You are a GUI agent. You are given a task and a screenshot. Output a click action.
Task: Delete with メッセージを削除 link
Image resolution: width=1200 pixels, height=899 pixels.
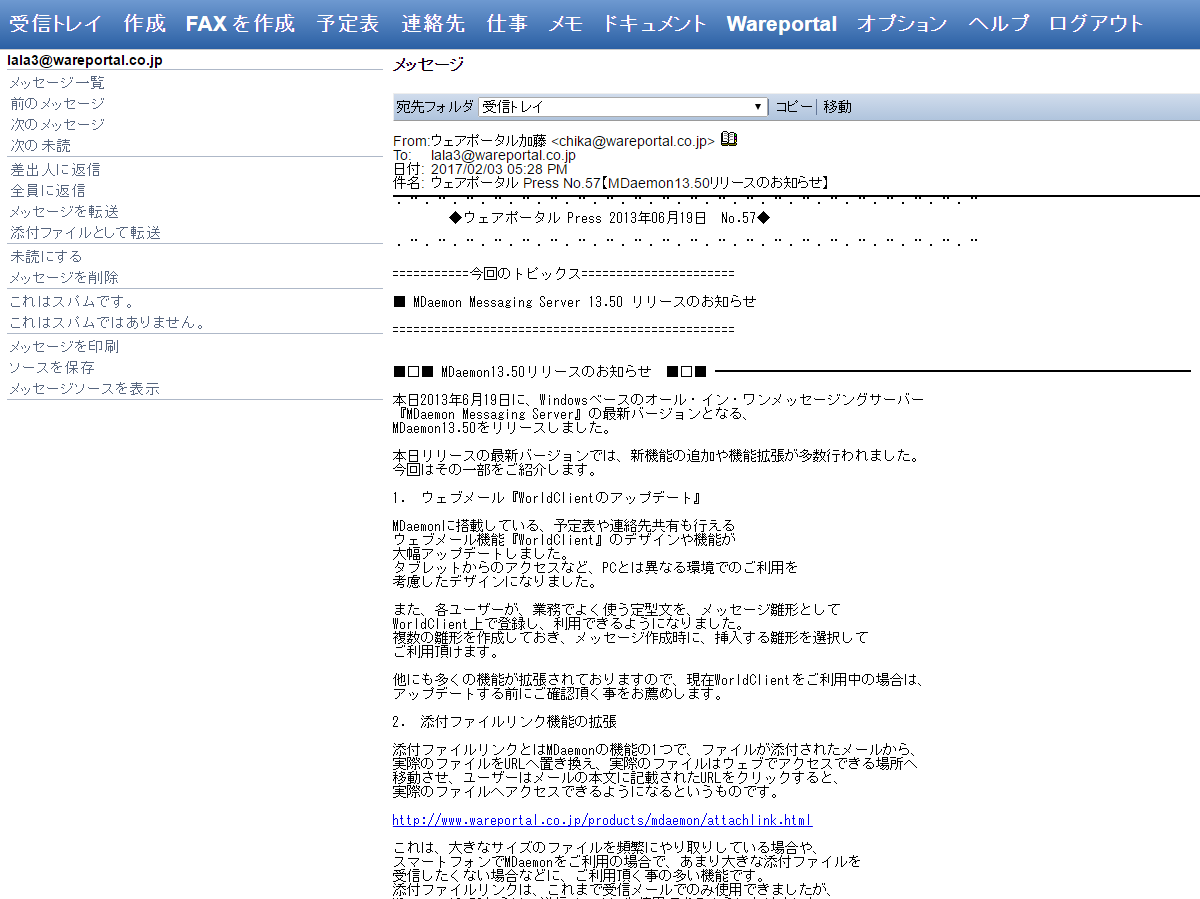64,278
